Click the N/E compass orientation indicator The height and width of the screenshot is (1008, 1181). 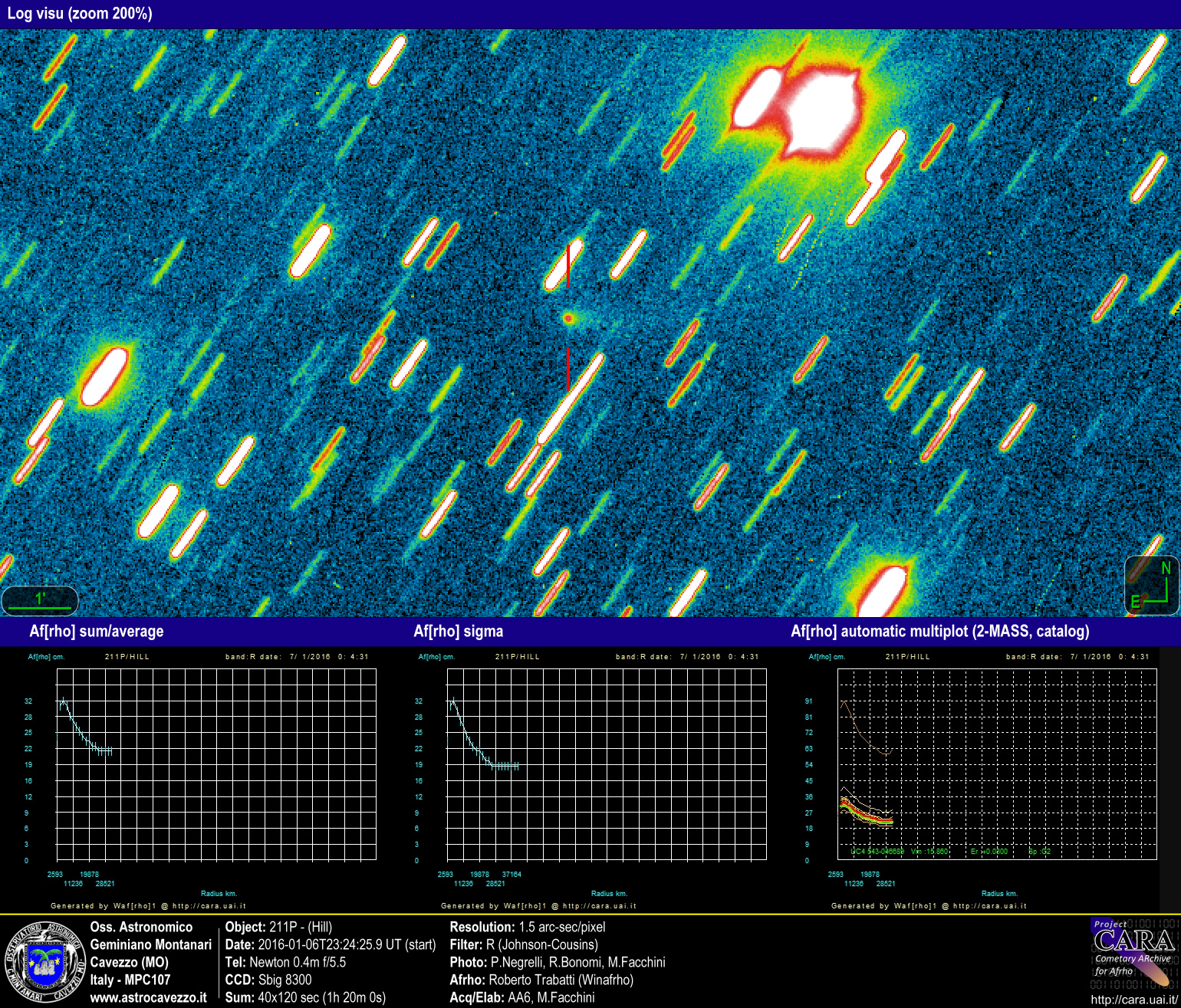(x=1152, y=586)
